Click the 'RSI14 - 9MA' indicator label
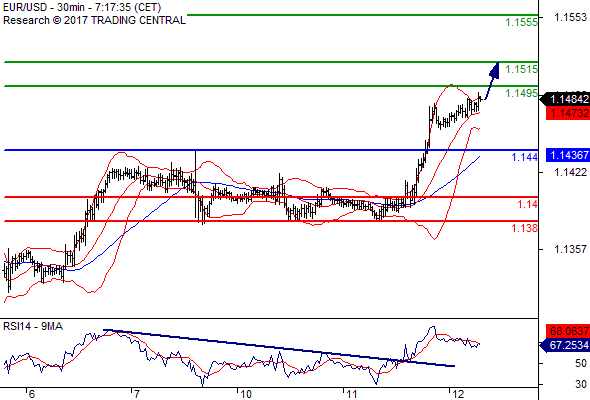 click(33, 326)
